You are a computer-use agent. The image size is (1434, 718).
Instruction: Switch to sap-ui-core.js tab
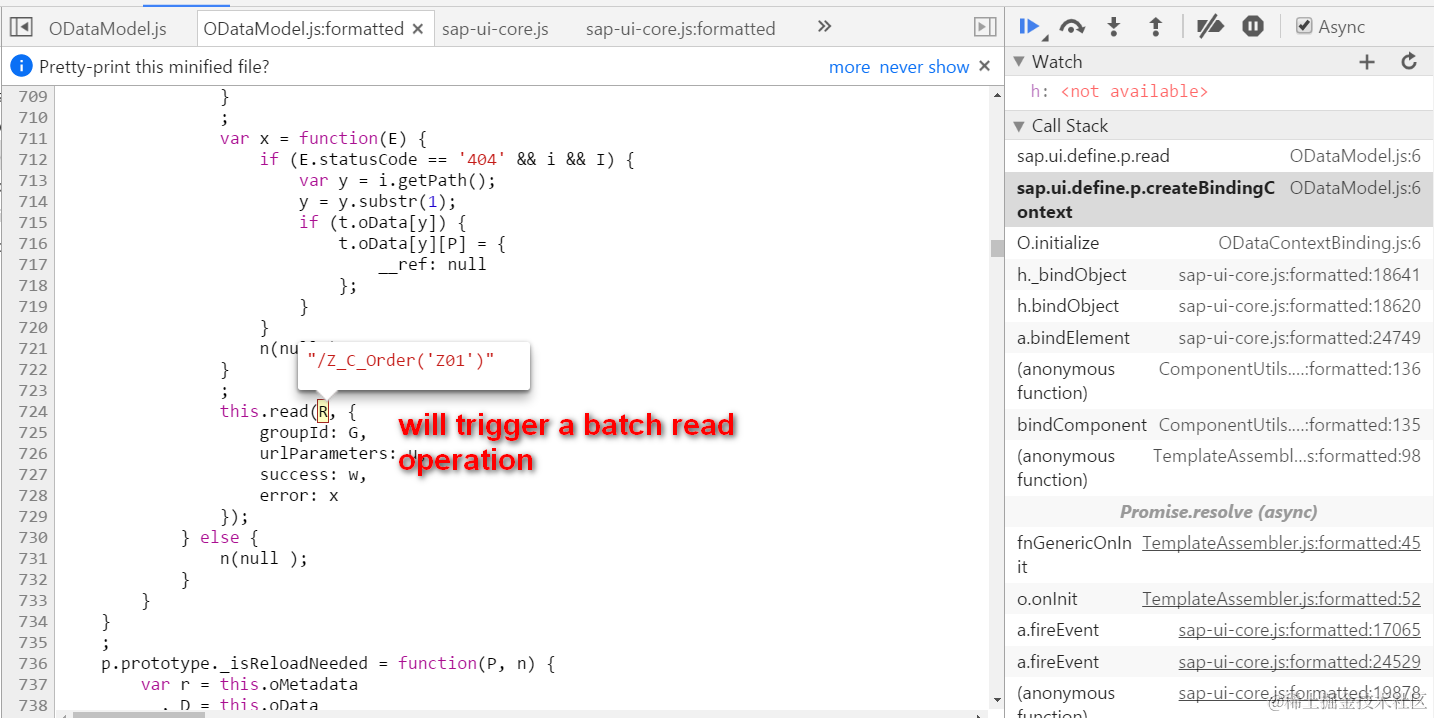pyautogui.click(x=495, y=29)
